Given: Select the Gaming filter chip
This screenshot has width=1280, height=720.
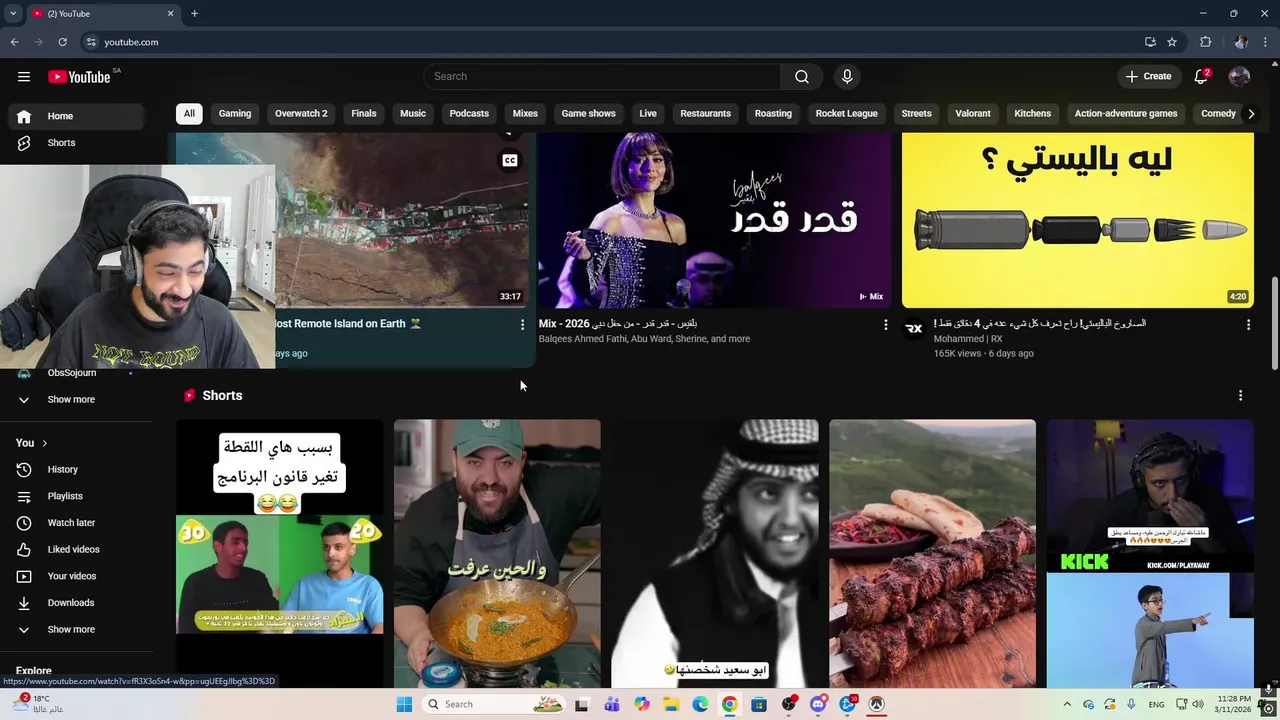Looking at the screenshot, I should tap(235, 114).
